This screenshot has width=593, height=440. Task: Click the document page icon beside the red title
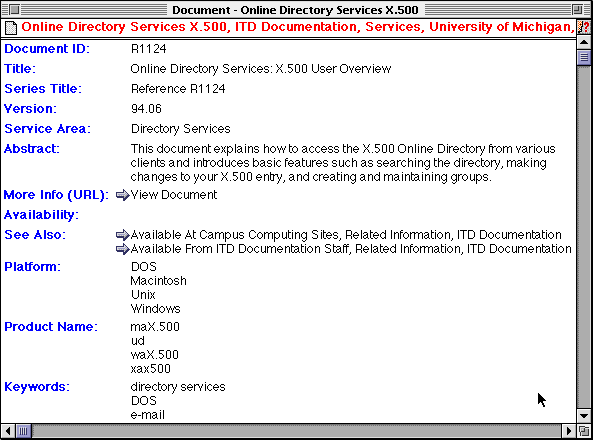pyautogui.click(x=11, y=28)
